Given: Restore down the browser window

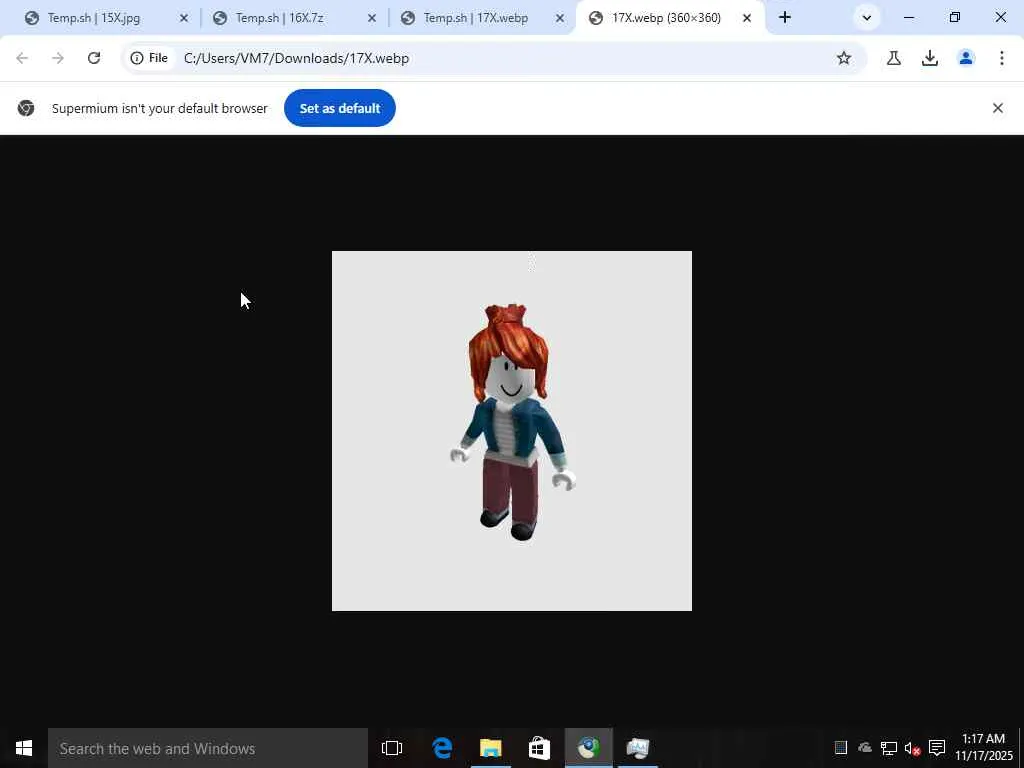Looking at the screenshot, I should tap(955, 18).
